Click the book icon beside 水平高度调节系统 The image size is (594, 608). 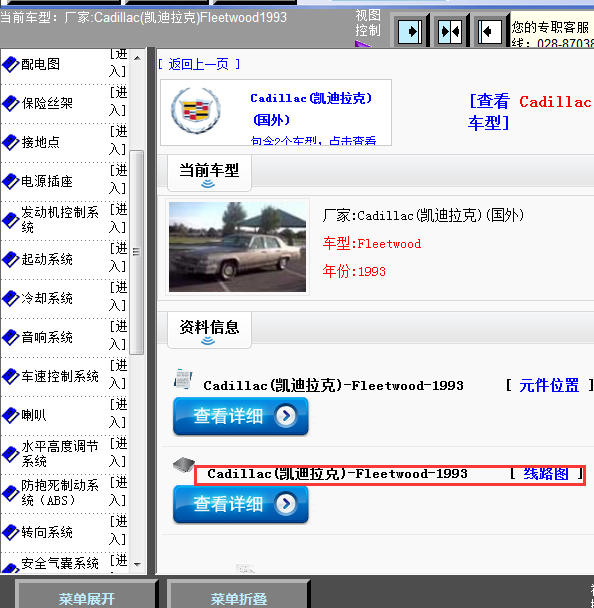(x=10, y=454)
